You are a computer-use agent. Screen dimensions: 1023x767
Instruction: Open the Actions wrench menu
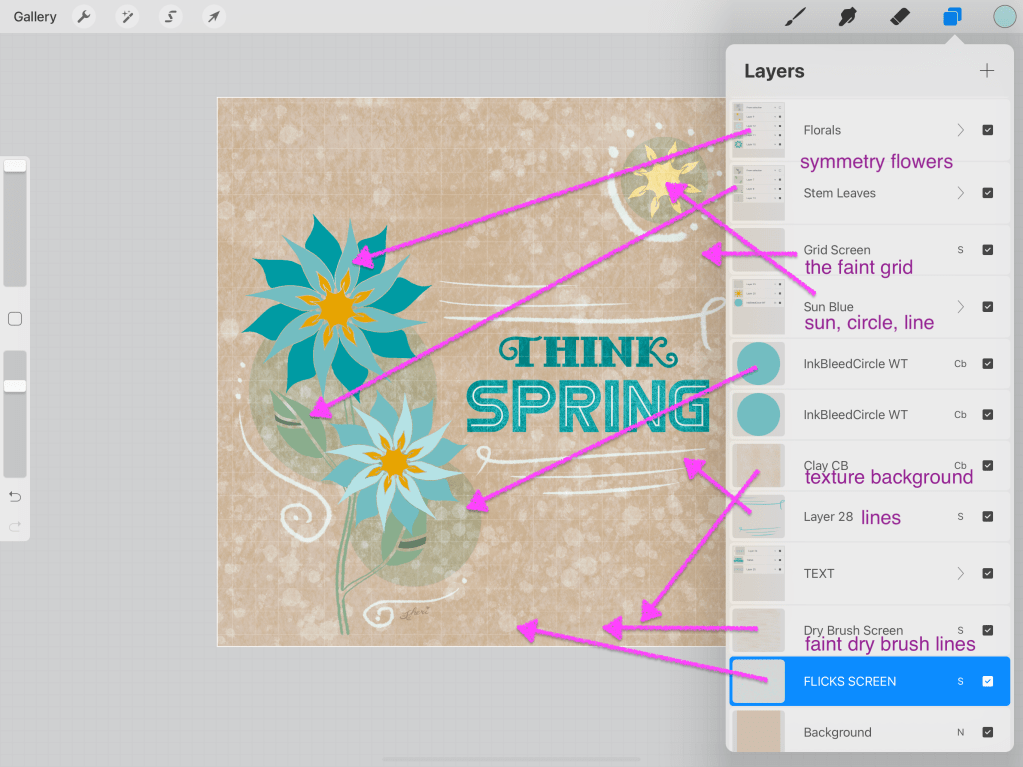(85, 17)
